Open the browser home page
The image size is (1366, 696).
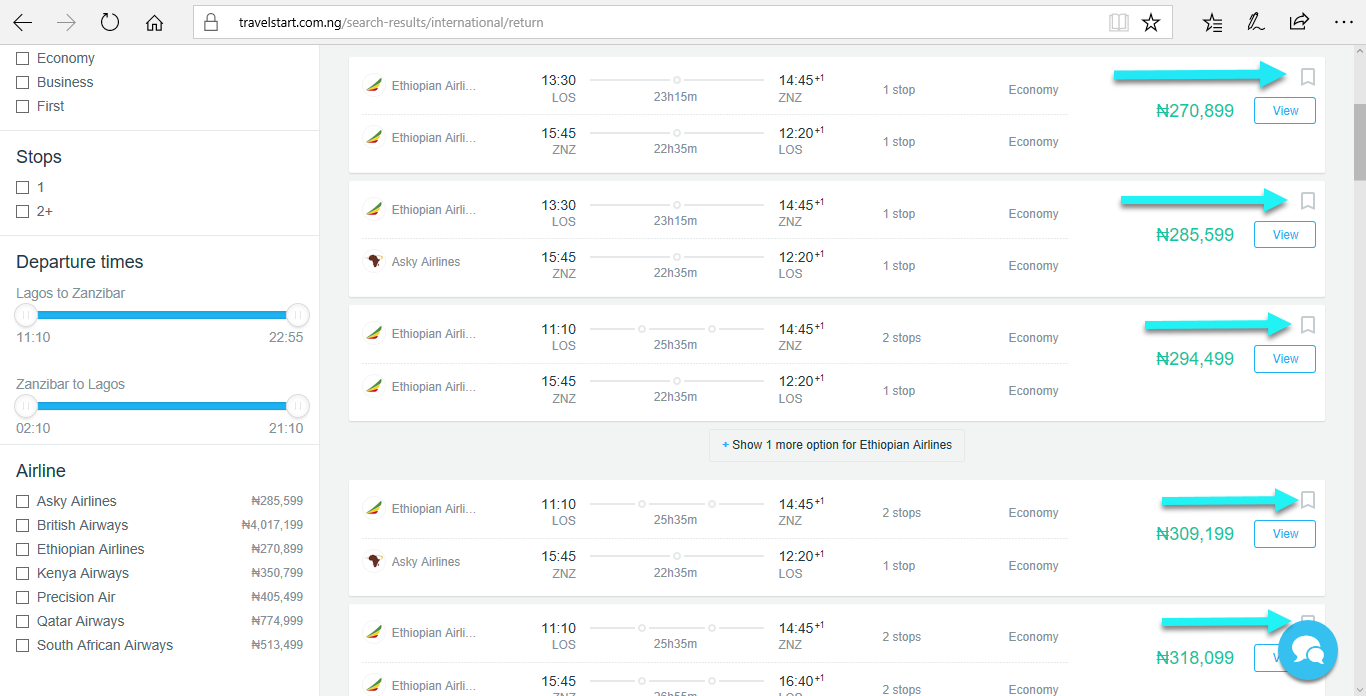pyautogui.click(x=154, y=22)
